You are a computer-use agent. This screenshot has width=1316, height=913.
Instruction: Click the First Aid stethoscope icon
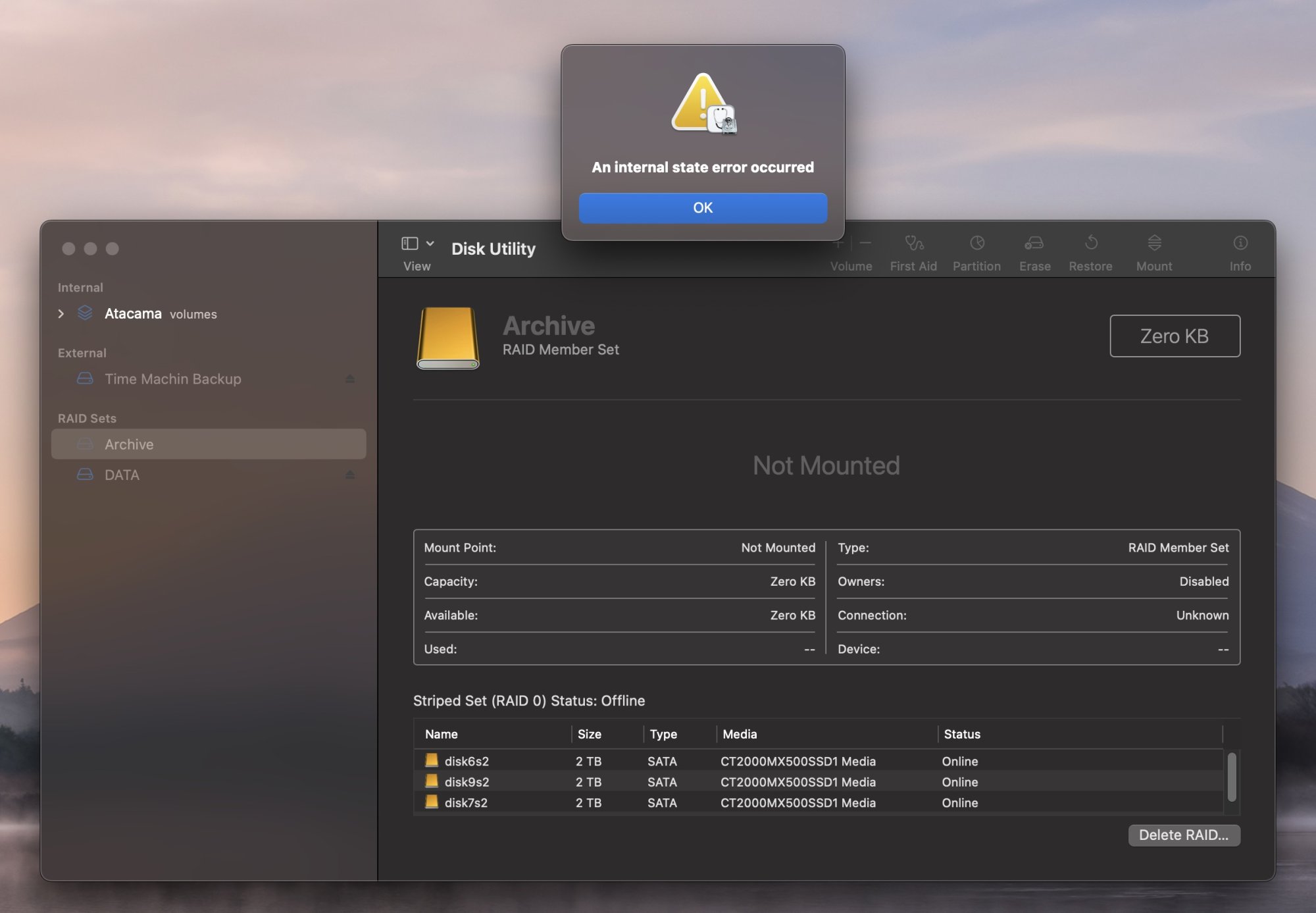(914, 244)
